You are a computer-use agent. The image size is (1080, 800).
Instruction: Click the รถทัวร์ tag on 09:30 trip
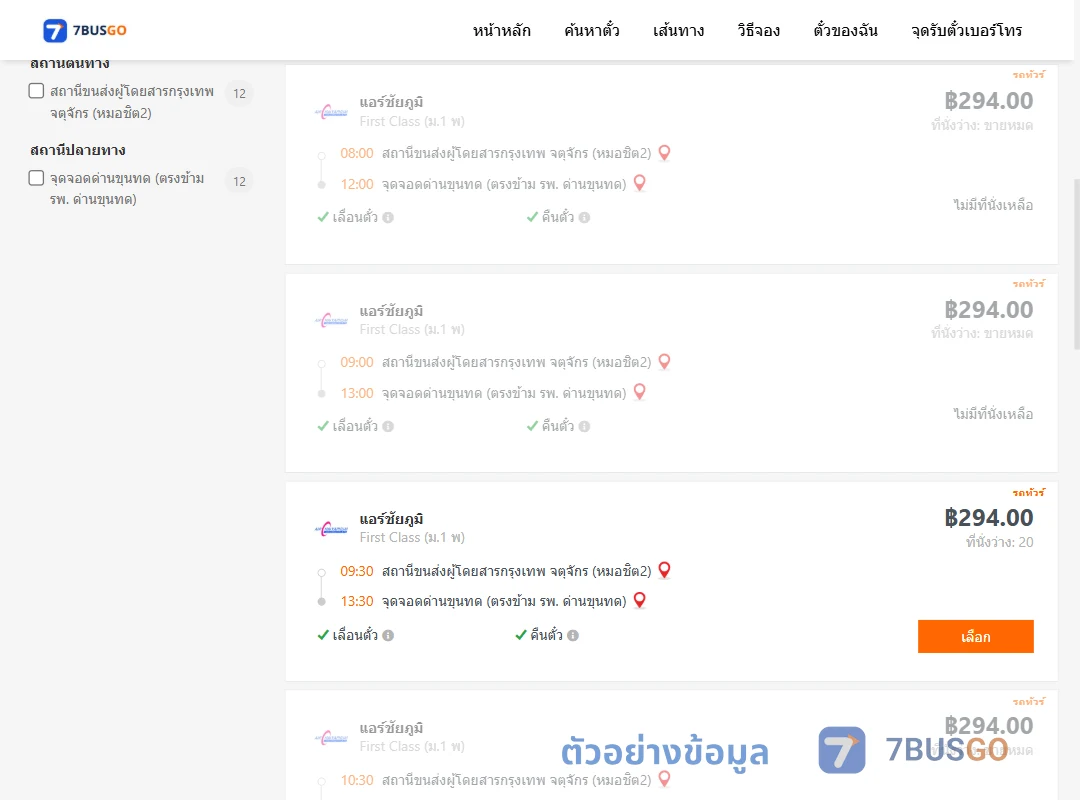click(1028, 492)
